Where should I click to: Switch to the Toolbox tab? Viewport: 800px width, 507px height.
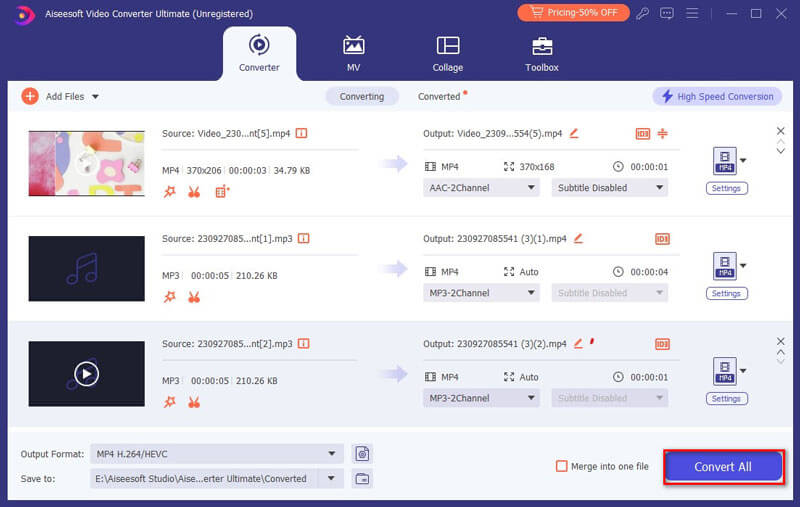coord(542,54)
